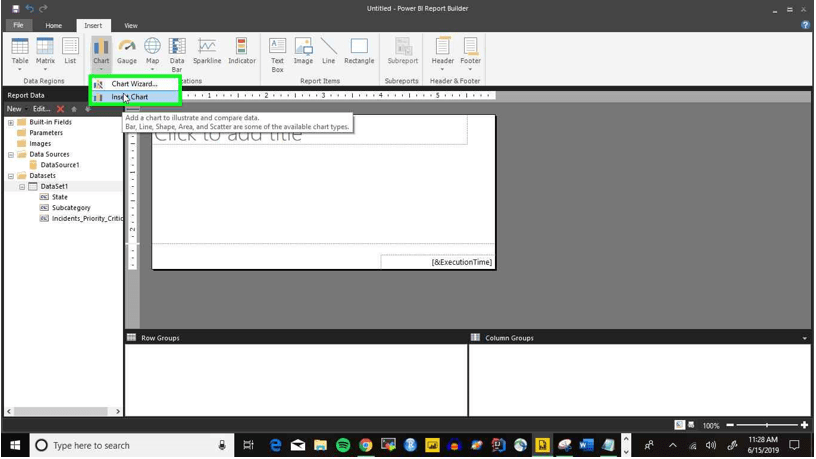Screen dimensions: 816x459
Task: Move Report Data item down
Action: pos(87,109)
